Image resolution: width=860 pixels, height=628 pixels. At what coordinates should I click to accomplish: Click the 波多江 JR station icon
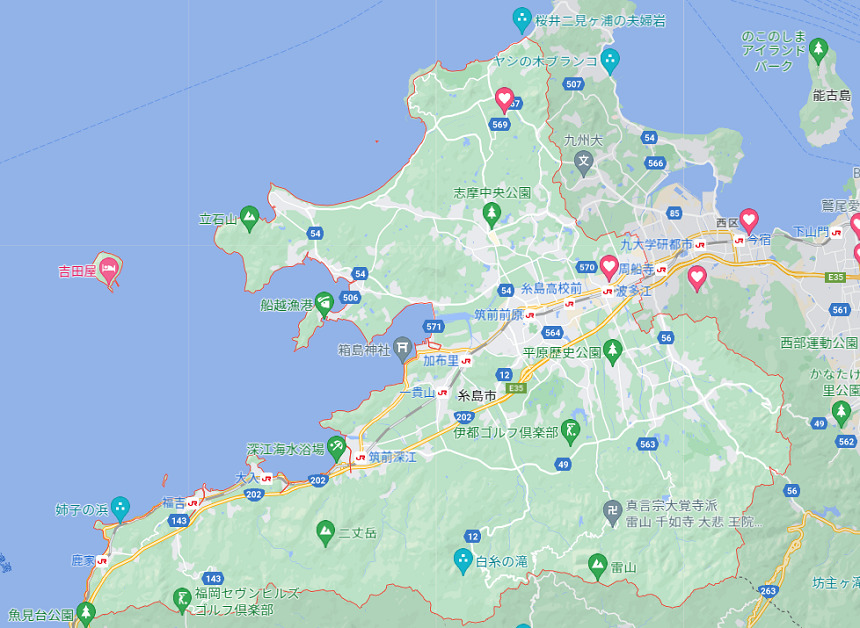point(607,292)
